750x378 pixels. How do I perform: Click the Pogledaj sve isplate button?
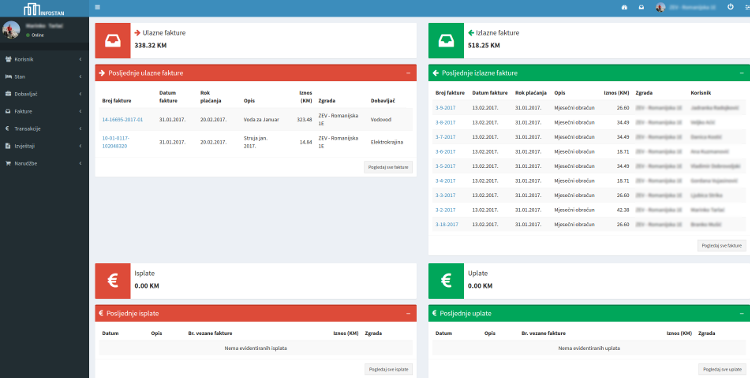(x=388, y=369)
